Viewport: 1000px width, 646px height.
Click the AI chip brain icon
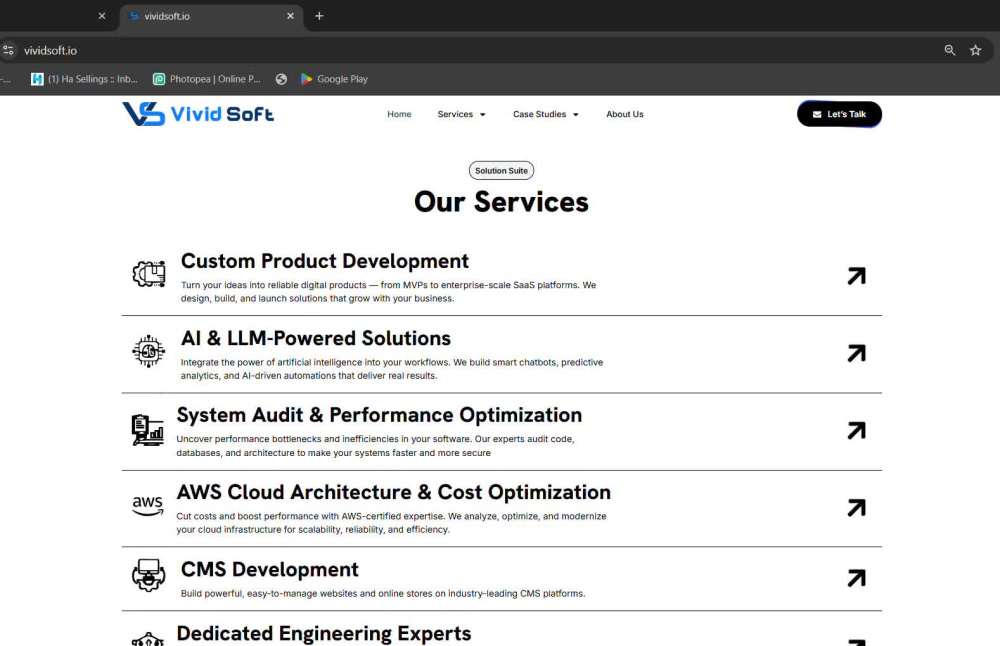tap(149, 351)
